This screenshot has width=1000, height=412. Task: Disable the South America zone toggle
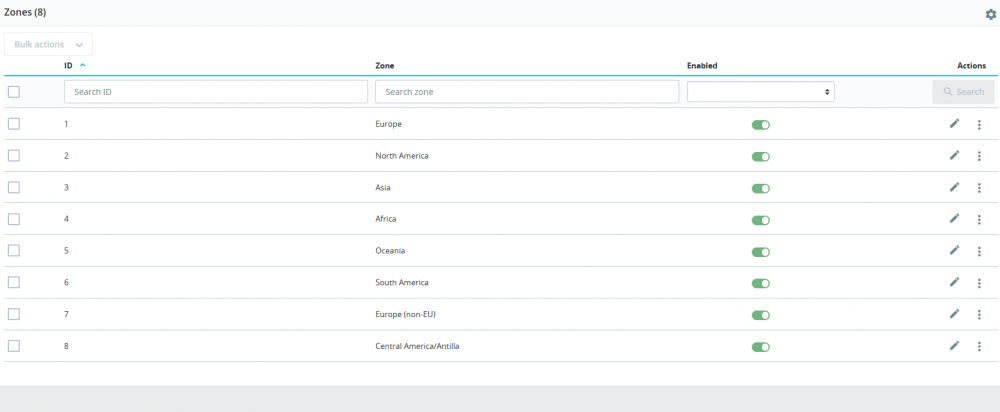pos(761,283)
